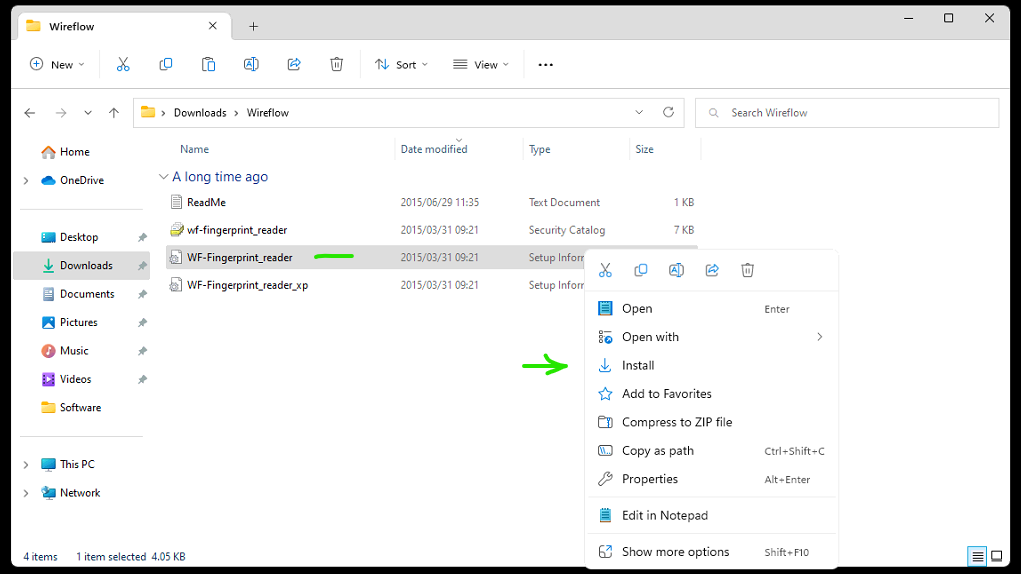Open Home in the navigation pane

coord(74,152)
